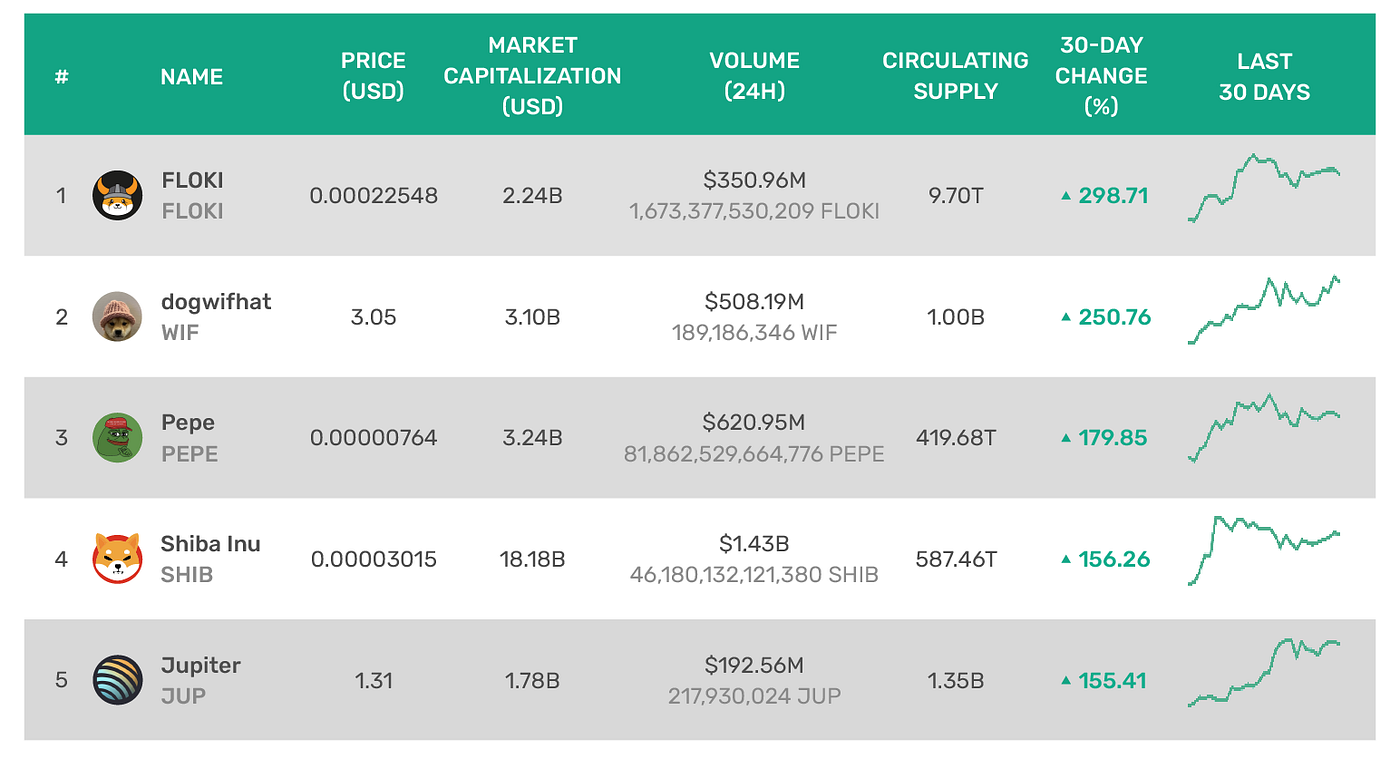The height and width of the screenshot is (759, 1400).
Task: Sort by PRICE (USD) column header
Action: tap(373, 76)
